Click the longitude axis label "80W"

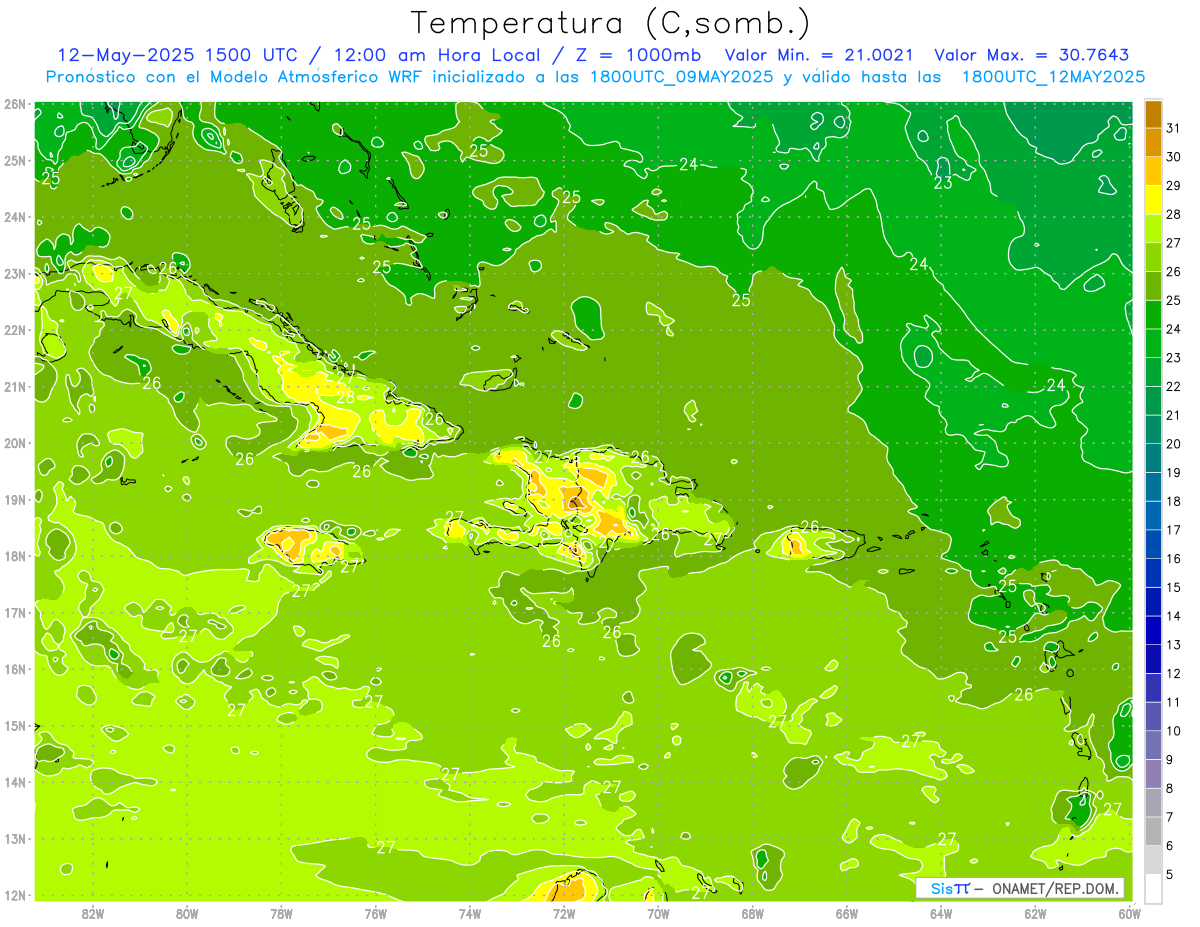click(x=187, y=914)
